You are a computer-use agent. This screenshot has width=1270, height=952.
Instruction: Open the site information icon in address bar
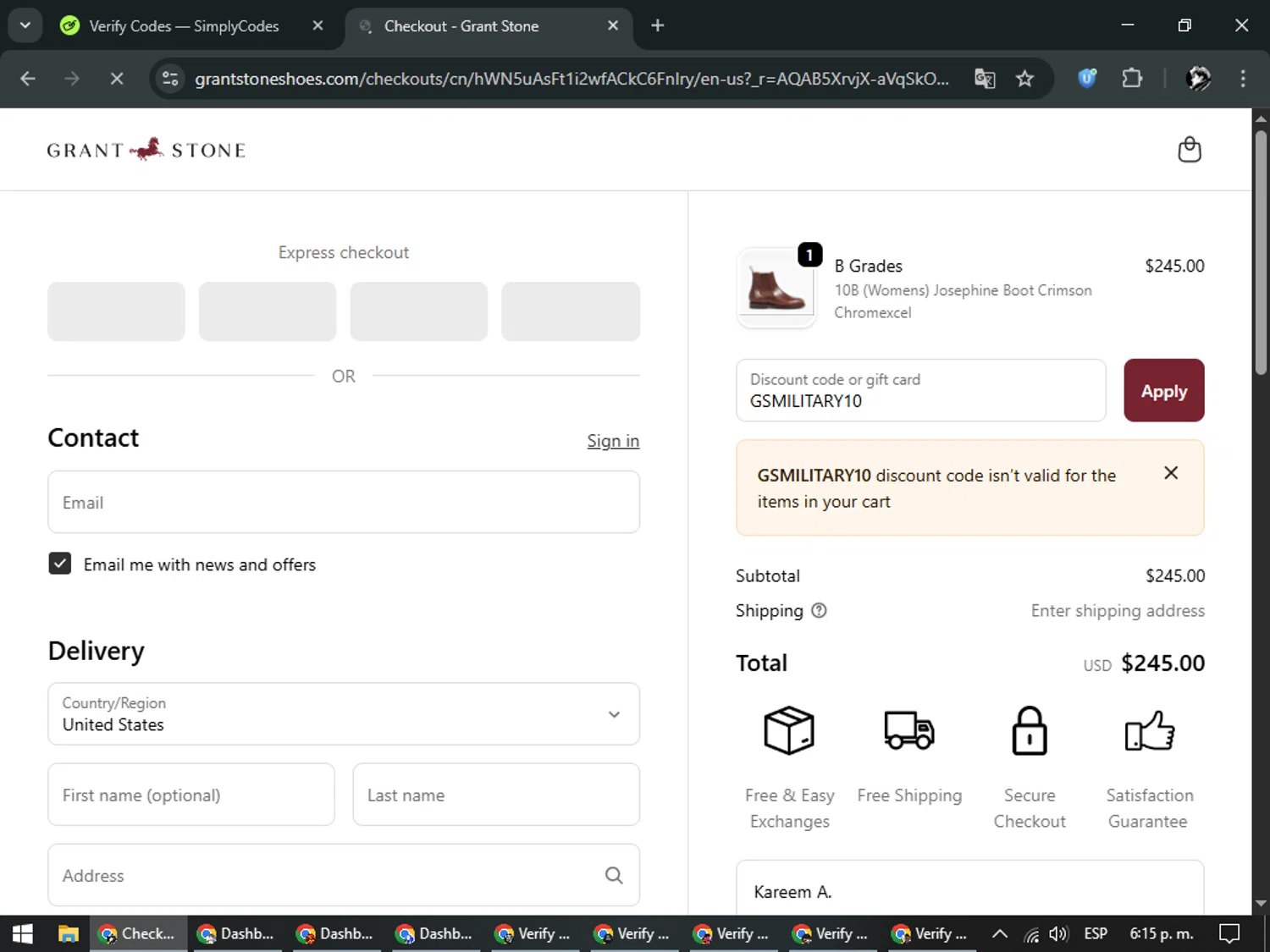pos(170,79)
